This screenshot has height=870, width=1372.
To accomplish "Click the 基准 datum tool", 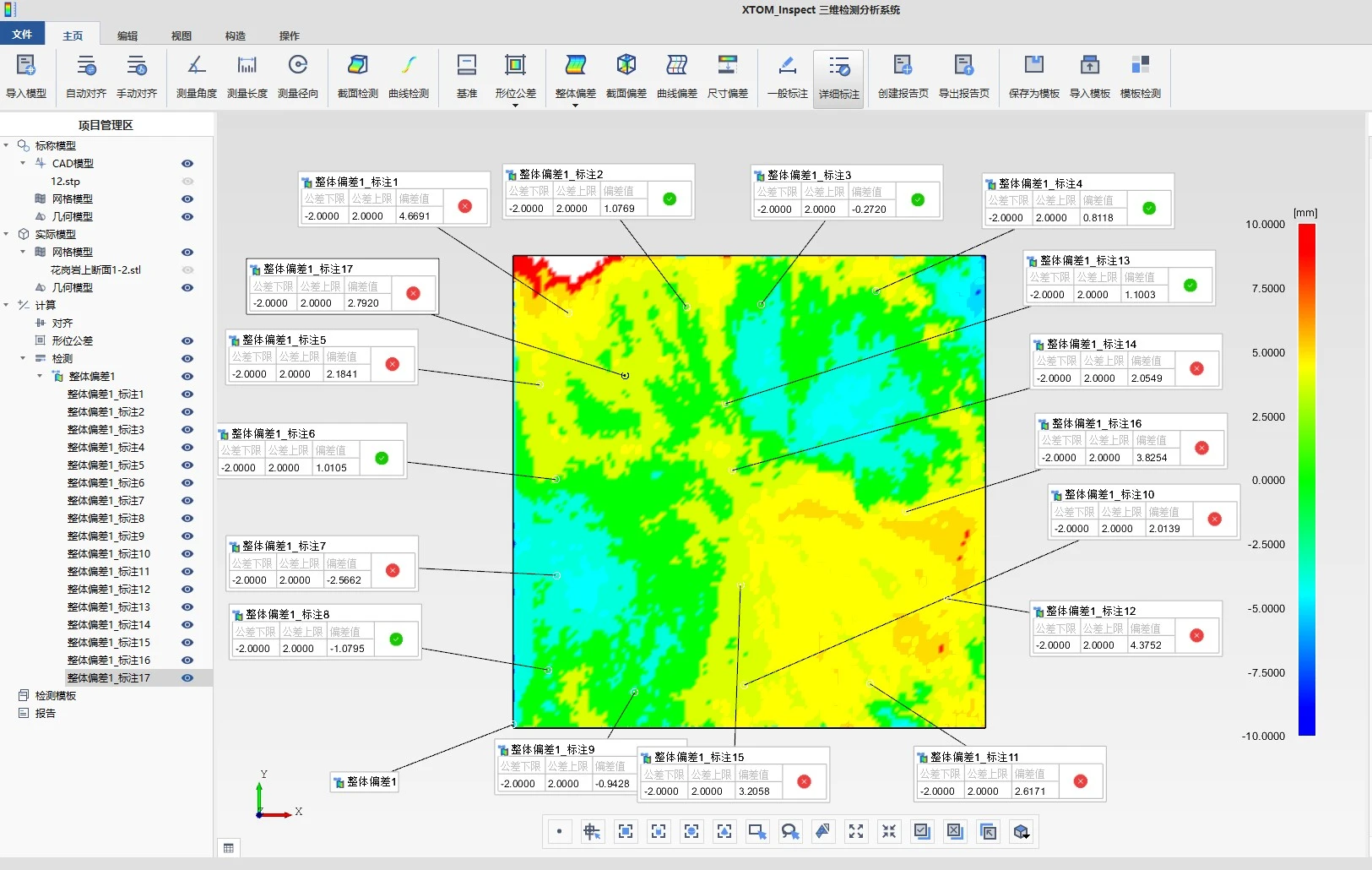I will tap(467, 76).
